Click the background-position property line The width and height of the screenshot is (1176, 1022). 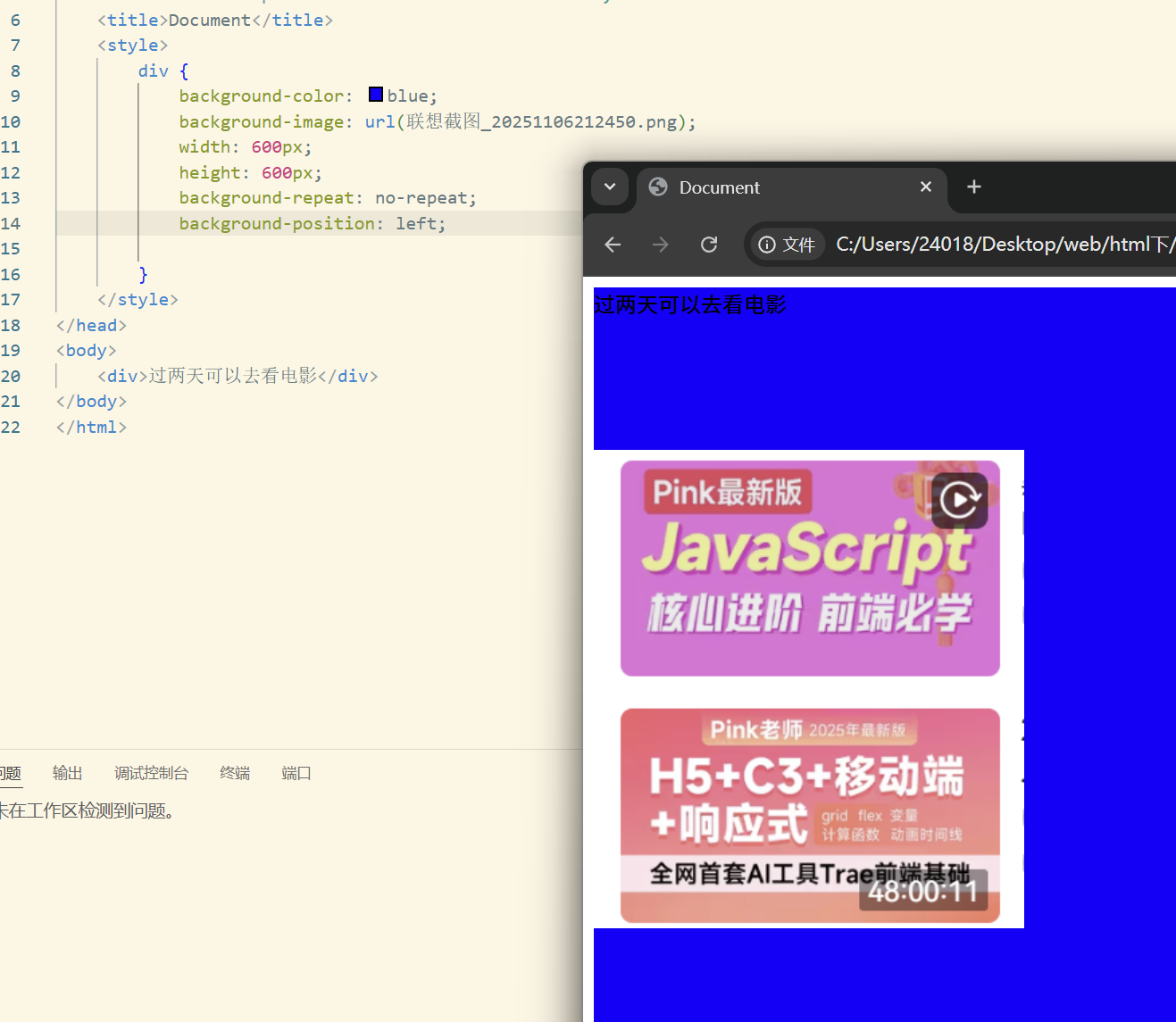pyautogui.click(x=313, y=223)
